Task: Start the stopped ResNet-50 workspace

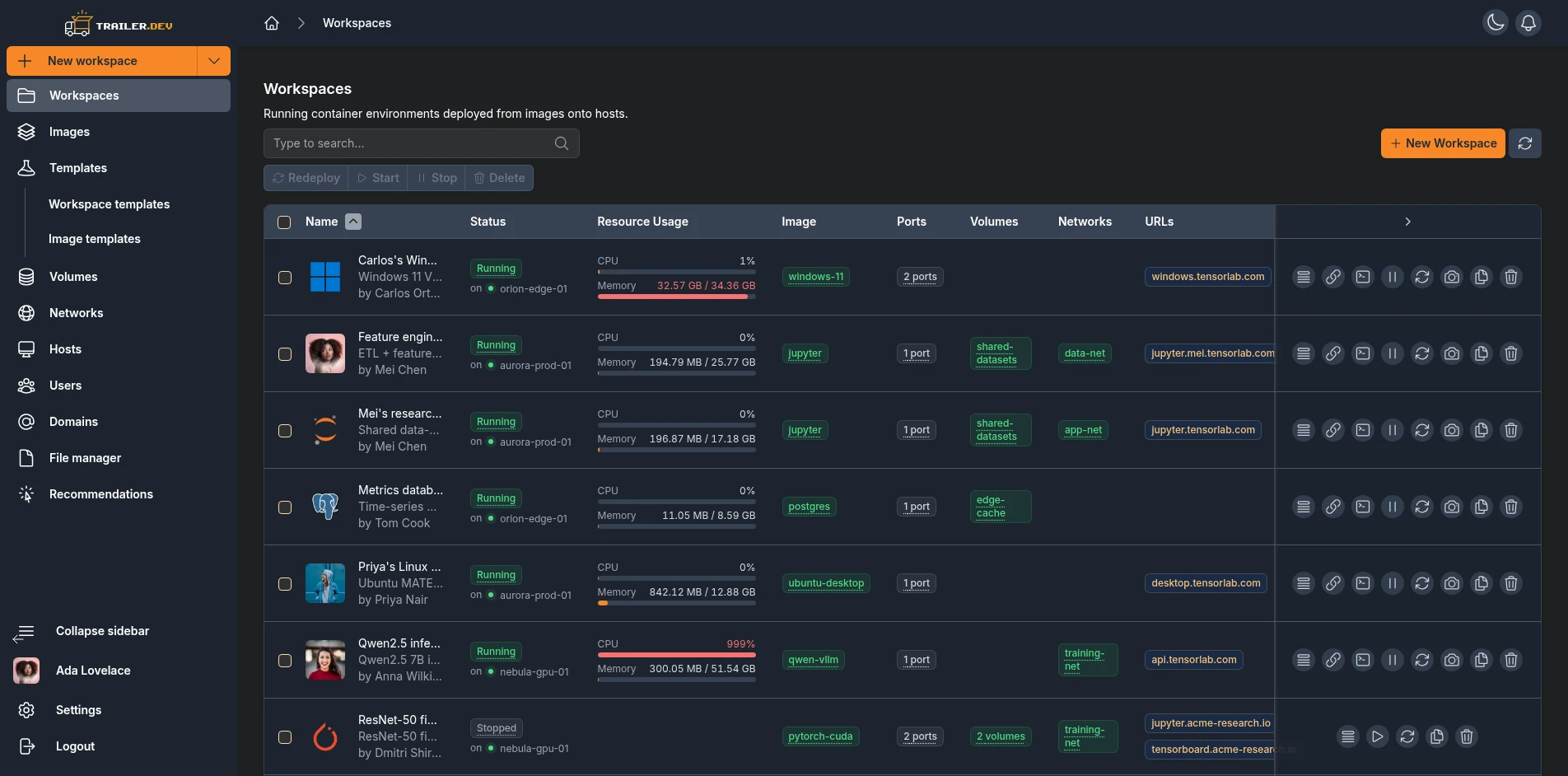Action: (x=1378, y=736)
